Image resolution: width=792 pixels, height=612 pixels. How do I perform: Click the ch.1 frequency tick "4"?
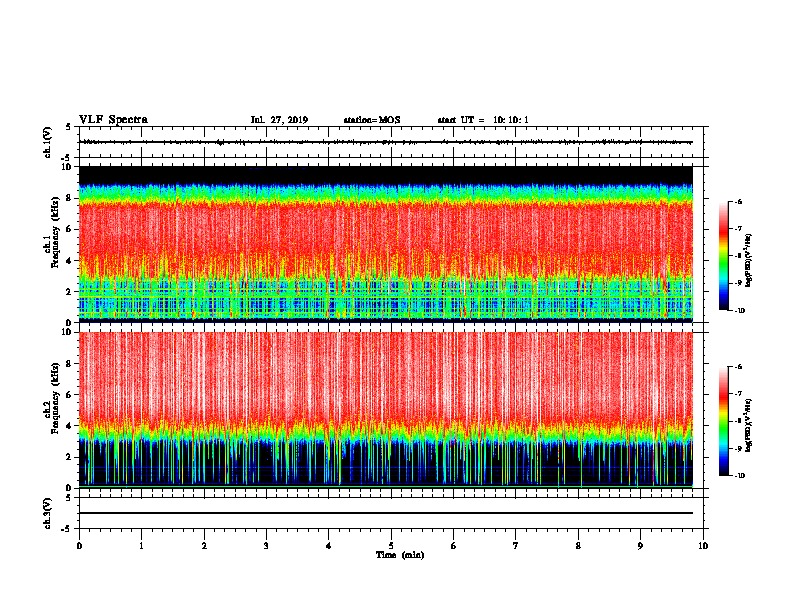coord(69,261)
